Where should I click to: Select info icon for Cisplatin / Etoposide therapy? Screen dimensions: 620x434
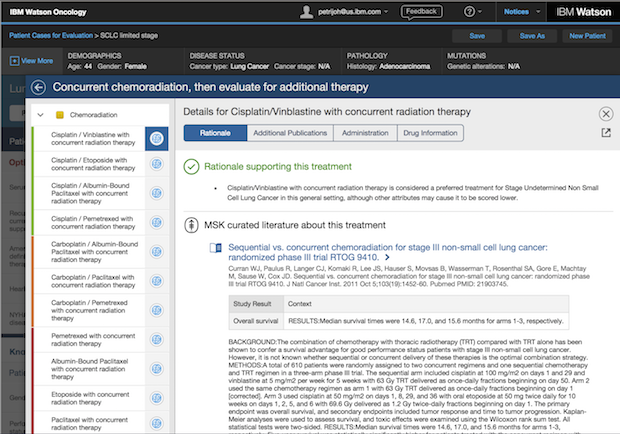[x=157, y=164]
